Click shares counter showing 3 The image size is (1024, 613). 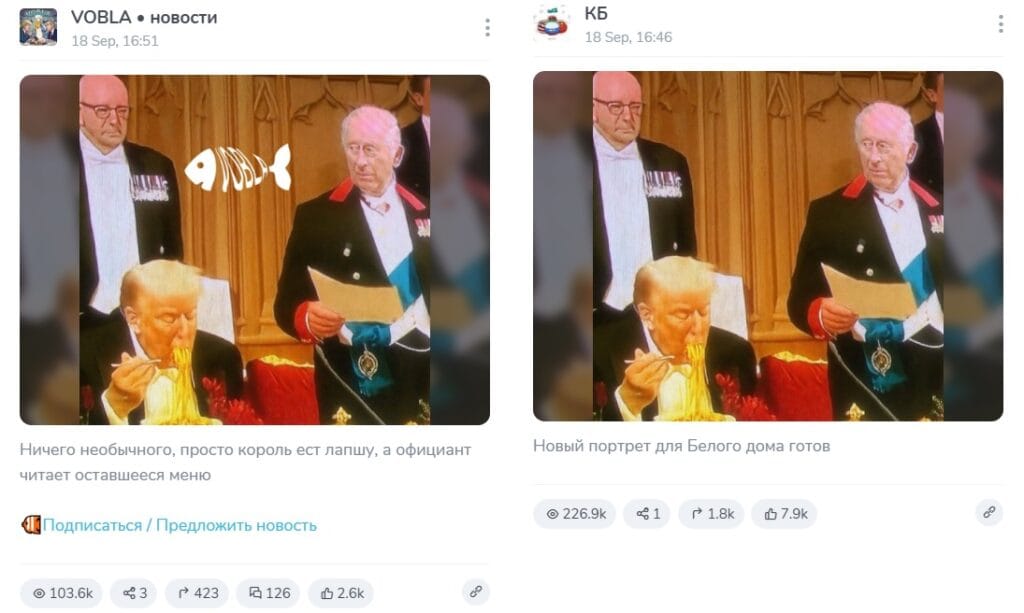tap(134, 593)
